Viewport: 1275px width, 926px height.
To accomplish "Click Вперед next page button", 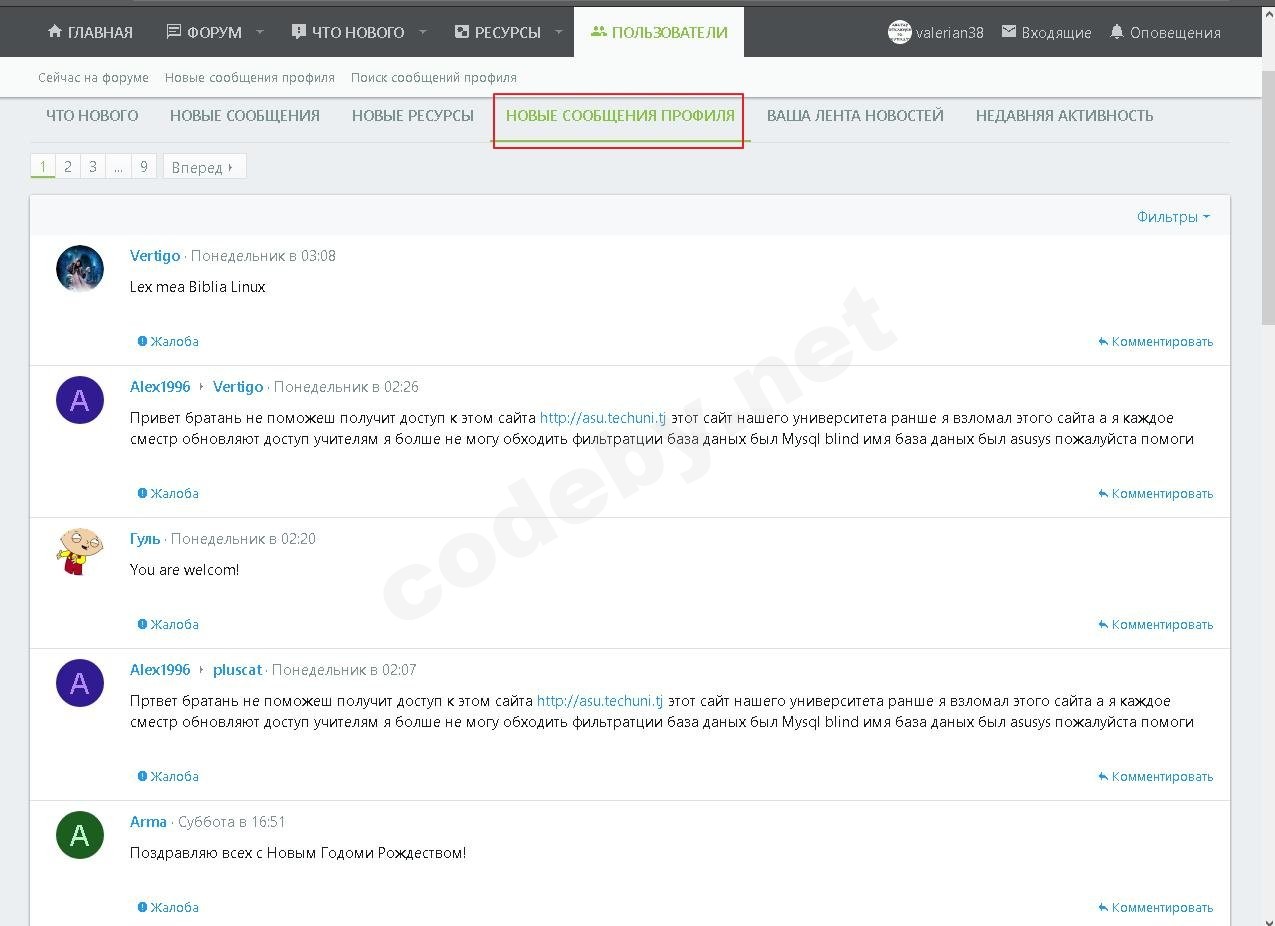I will (204, 167).
